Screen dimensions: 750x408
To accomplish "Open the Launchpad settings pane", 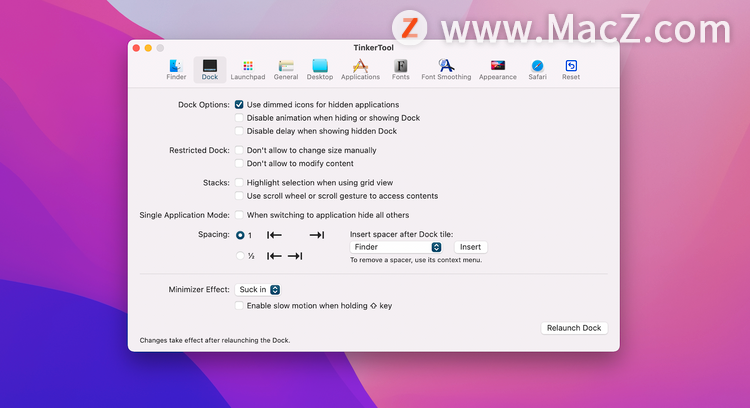I will 248,69.
